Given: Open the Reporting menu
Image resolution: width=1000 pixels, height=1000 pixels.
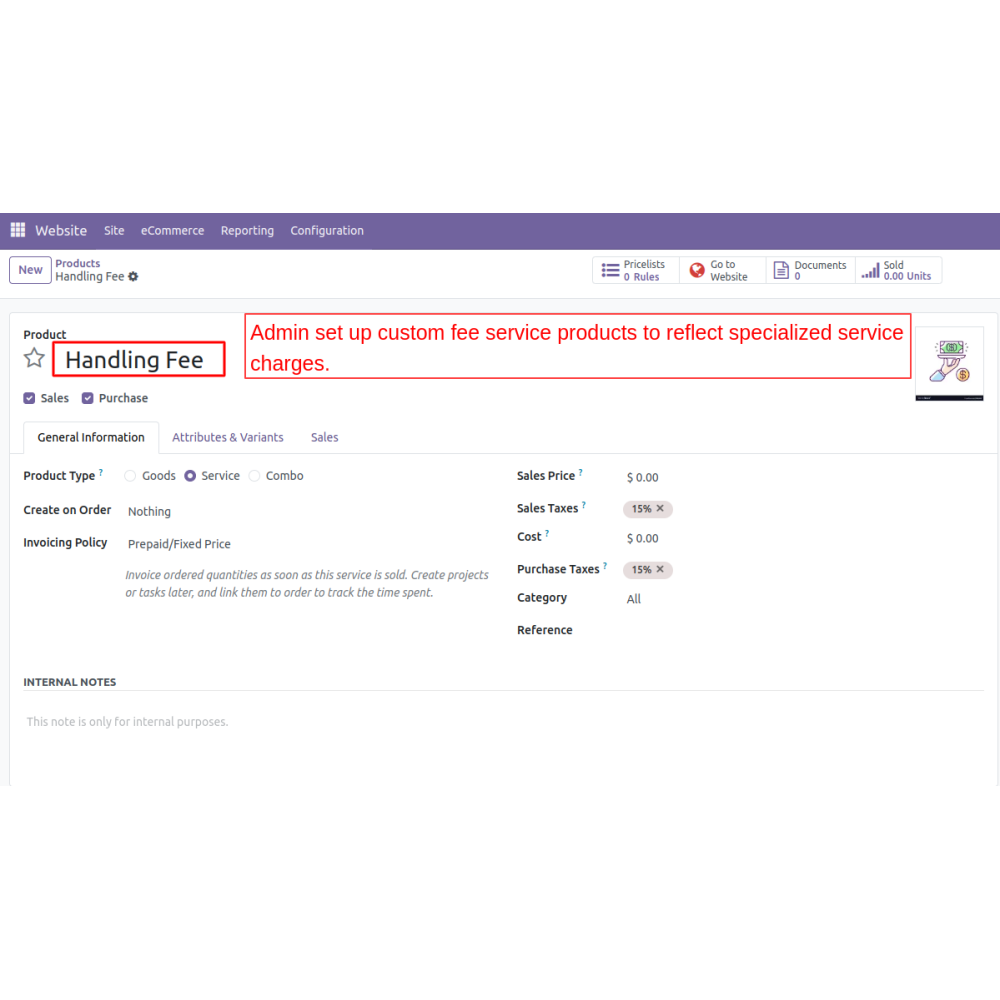Looking at the screenshot, I should (x=247, y=230).
